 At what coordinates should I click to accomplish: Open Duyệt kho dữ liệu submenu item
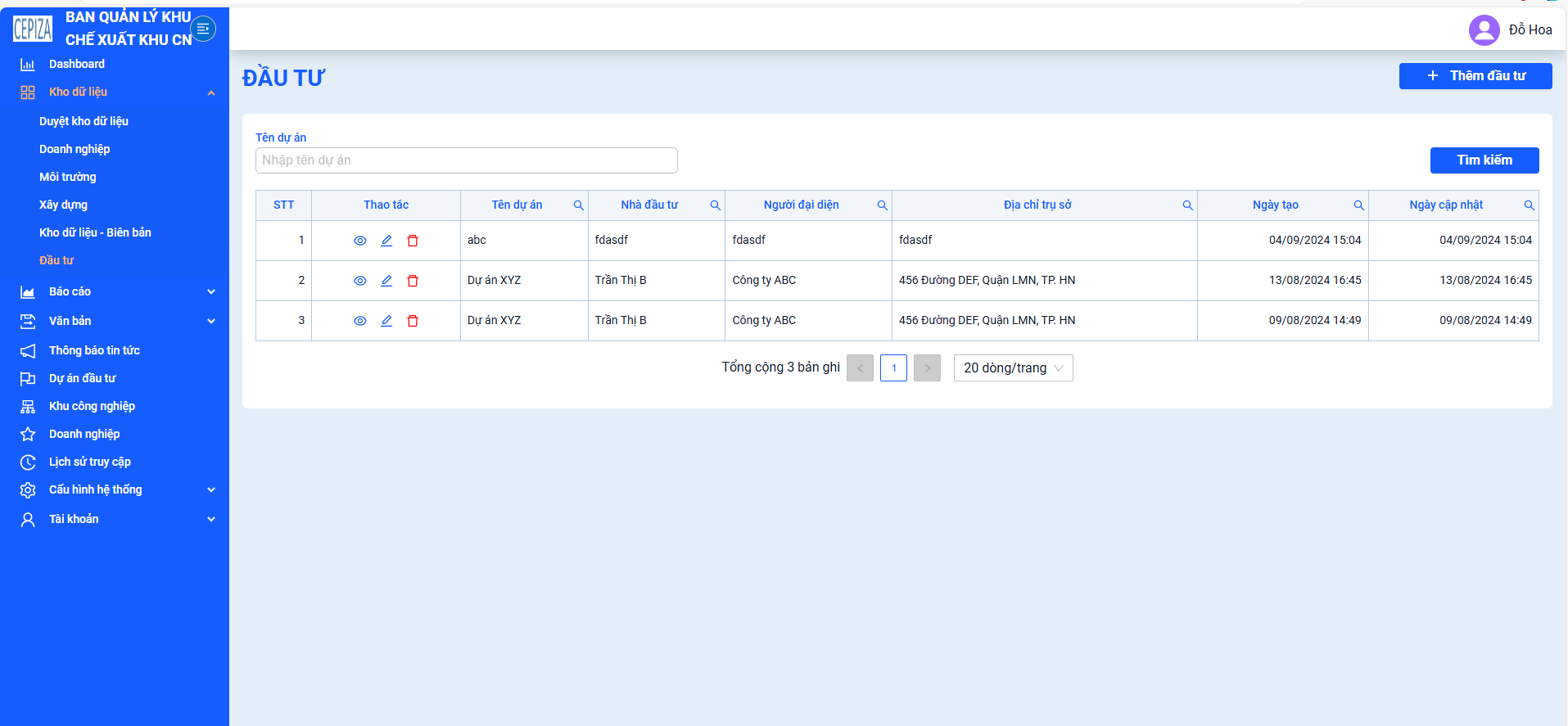coord(84,121)
